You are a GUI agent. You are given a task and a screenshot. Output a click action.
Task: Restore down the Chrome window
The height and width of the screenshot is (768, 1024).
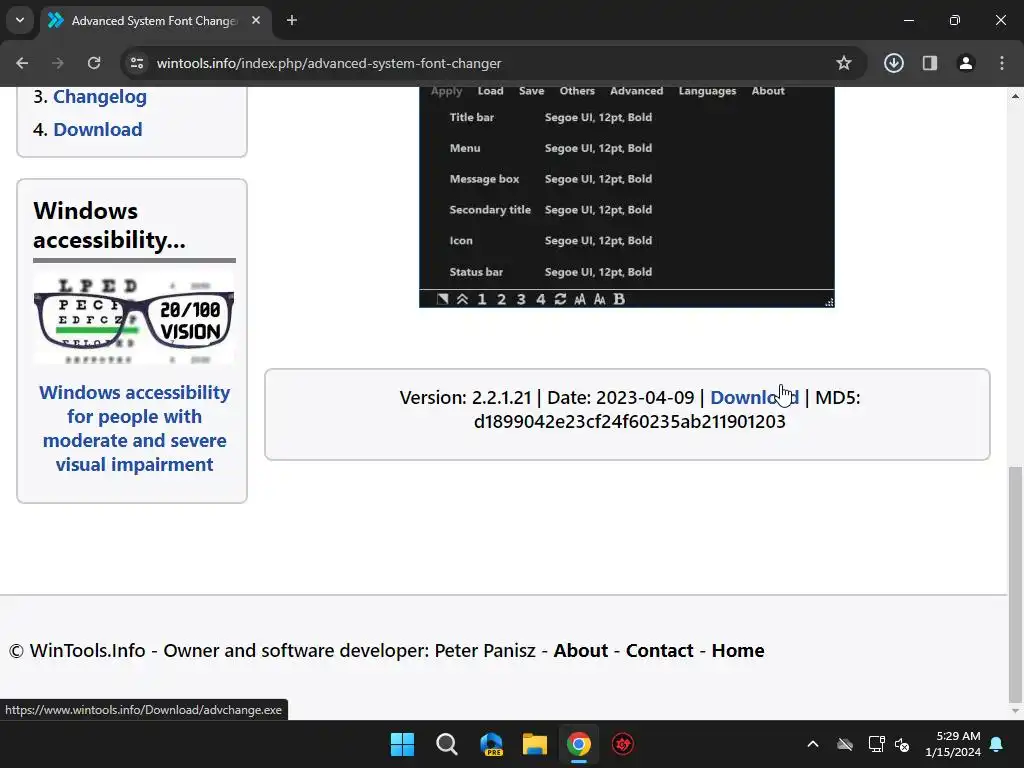[955, 20]
